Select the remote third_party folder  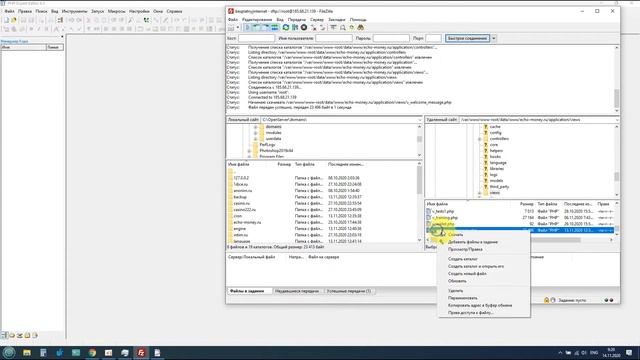click(x=499, y=187)
